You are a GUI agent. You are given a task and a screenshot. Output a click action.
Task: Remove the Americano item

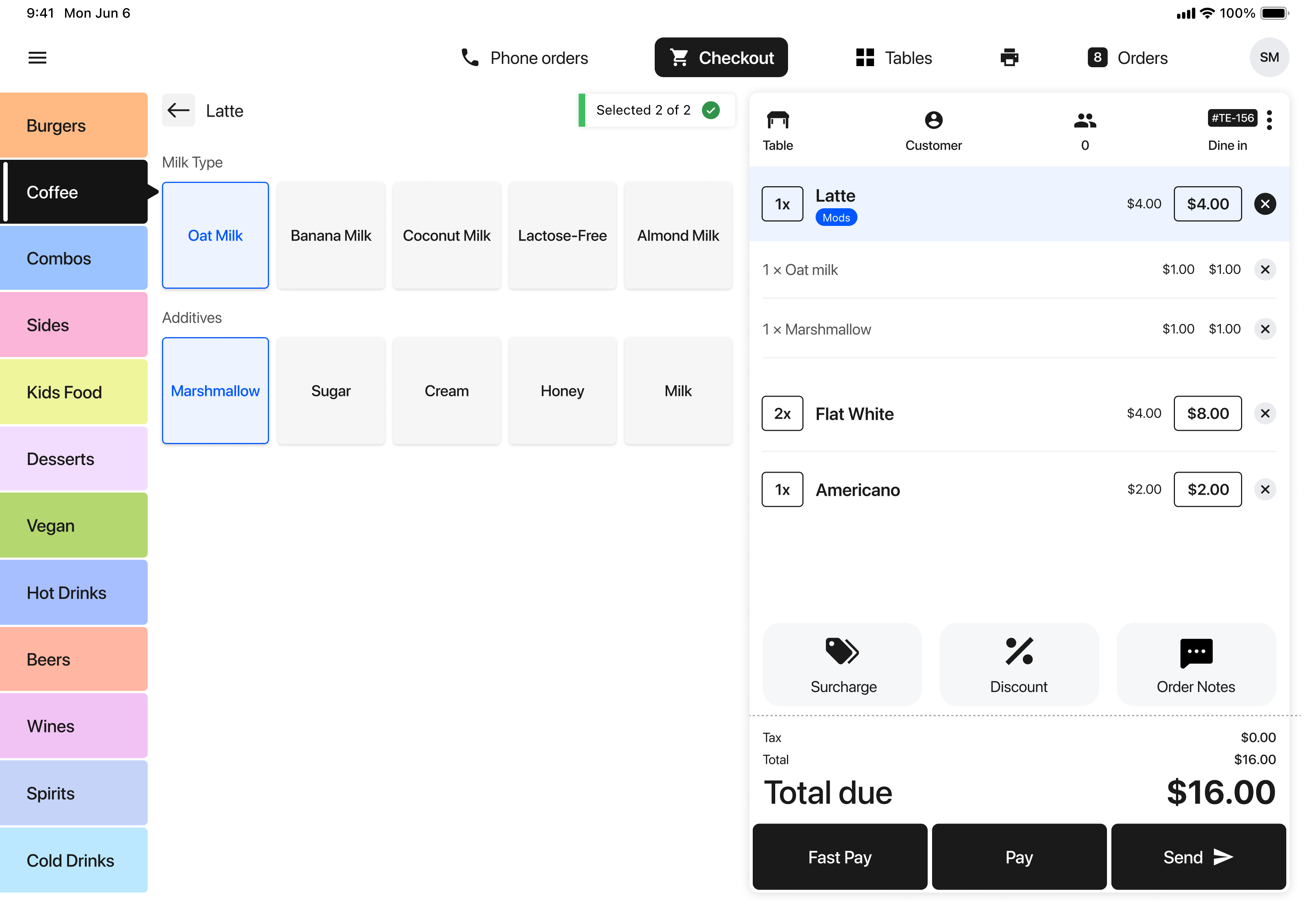coord(1265,489)
